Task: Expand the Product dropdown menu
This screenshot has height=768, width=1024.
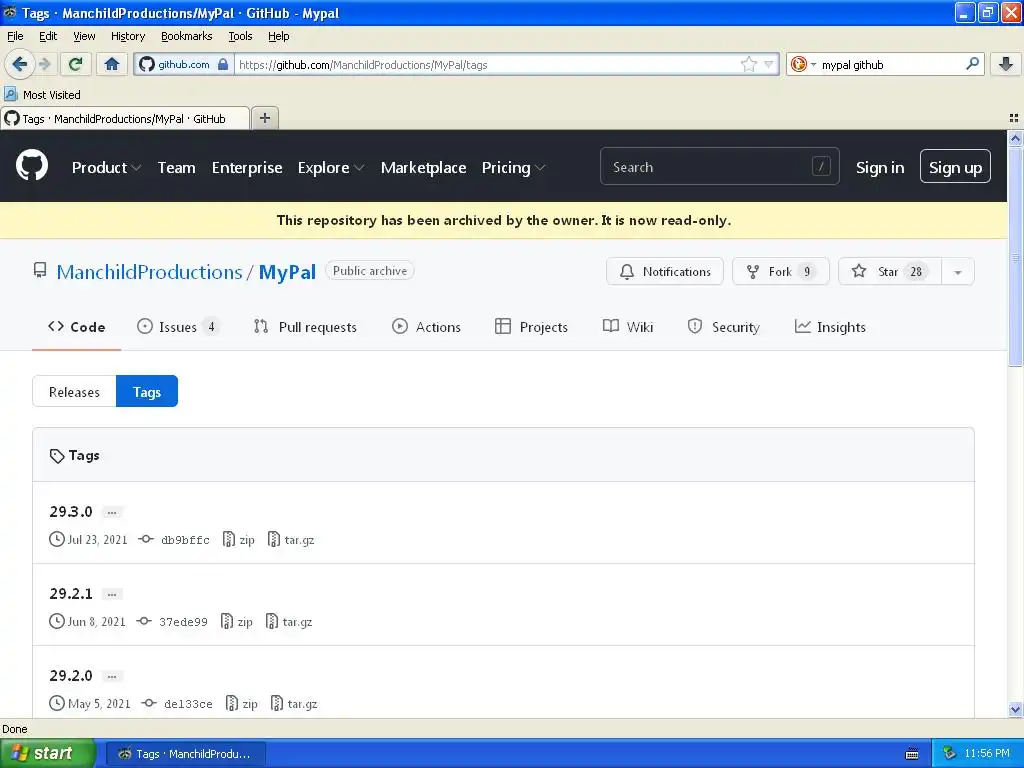Action: pos(106,168)
